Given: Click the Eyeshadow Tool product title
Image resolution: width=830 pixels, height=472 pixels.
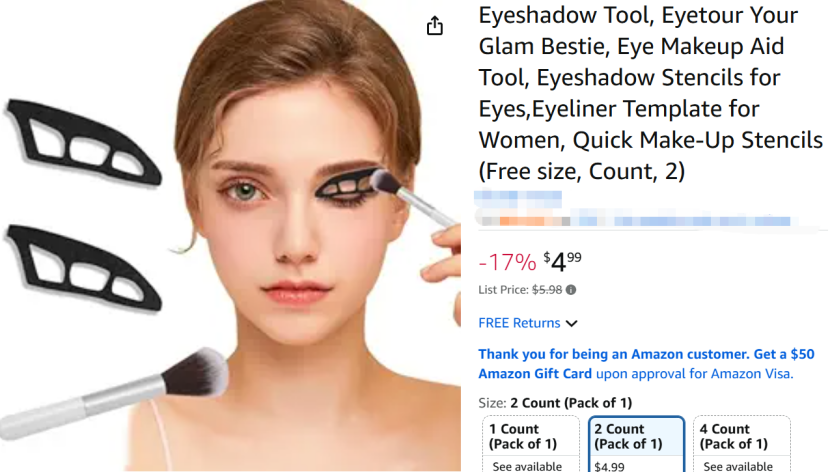Looking at the screenshot, I should (651, 93).
